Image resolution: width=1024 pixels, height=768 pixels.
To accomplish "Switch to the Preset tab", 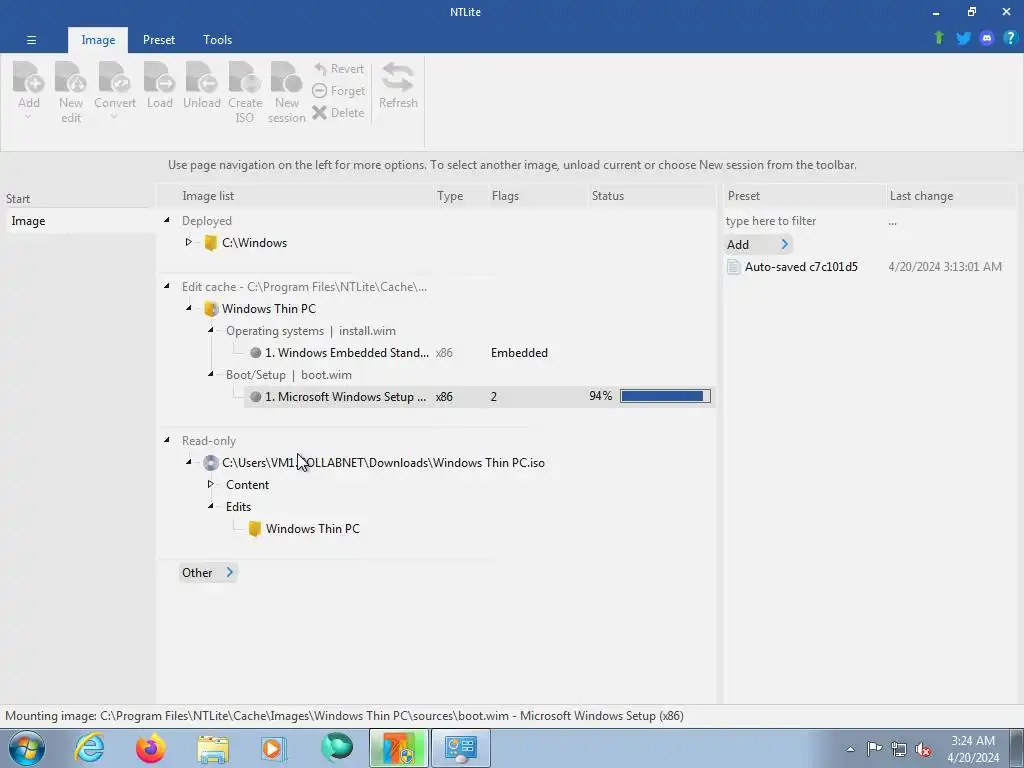I will coord(159,40).
